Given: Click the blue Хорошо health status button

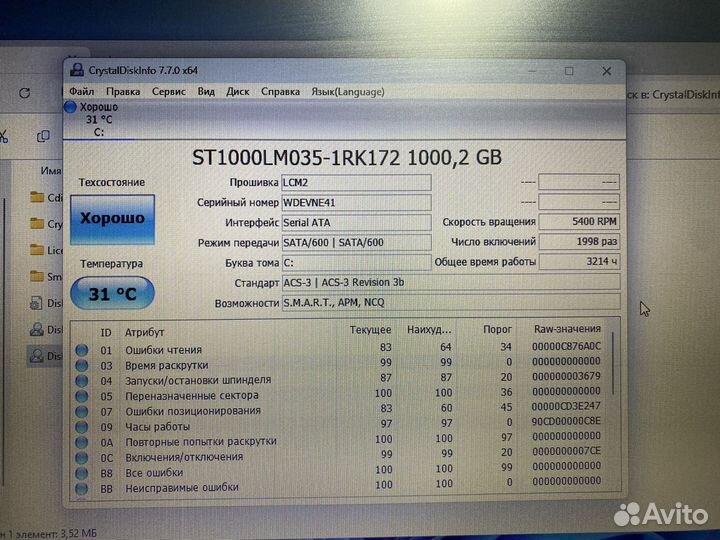Looking at the screenshot, I should pyautogui.click(x=112, y=219).
